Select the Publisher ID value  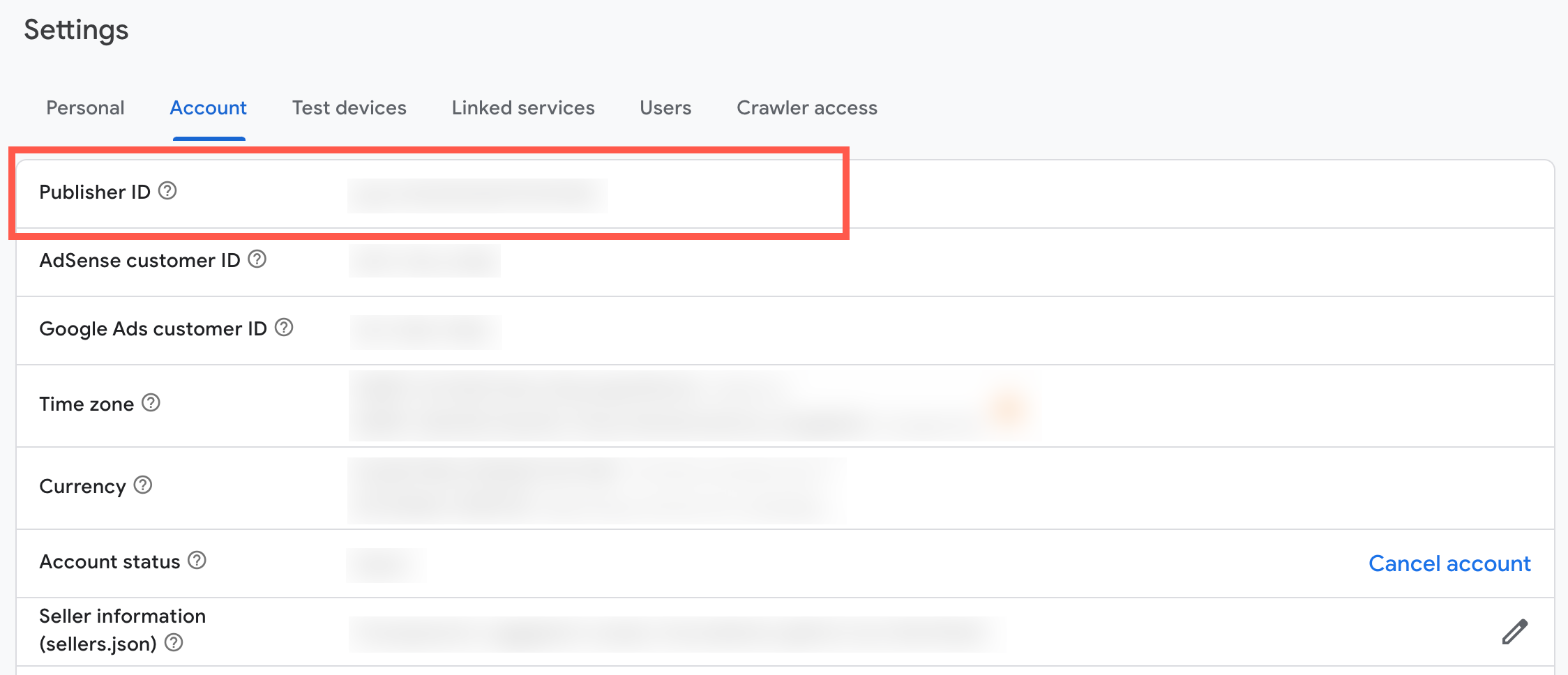coord(478,194)
